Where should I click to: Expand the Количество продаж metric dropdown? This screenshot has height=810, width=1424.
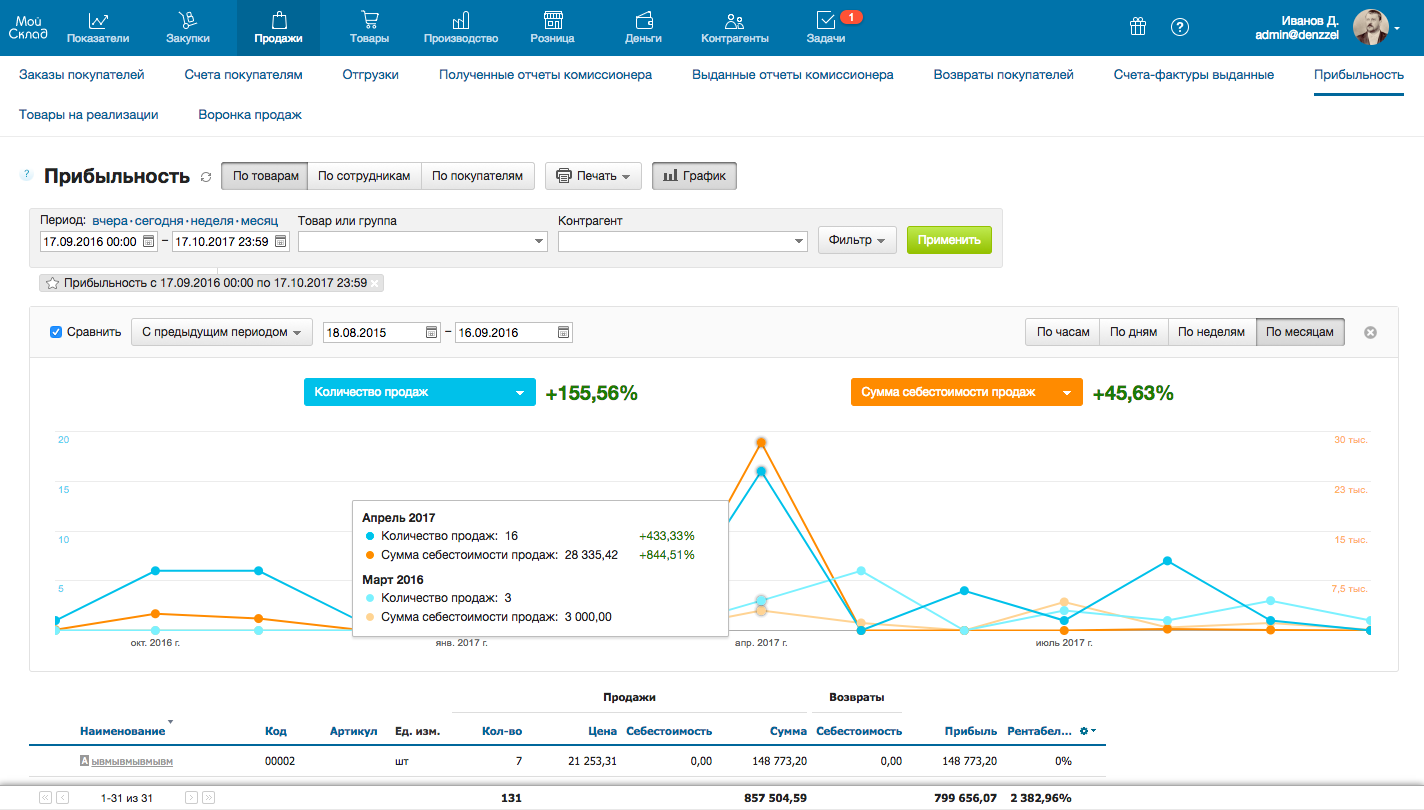(x=419, y=392)
